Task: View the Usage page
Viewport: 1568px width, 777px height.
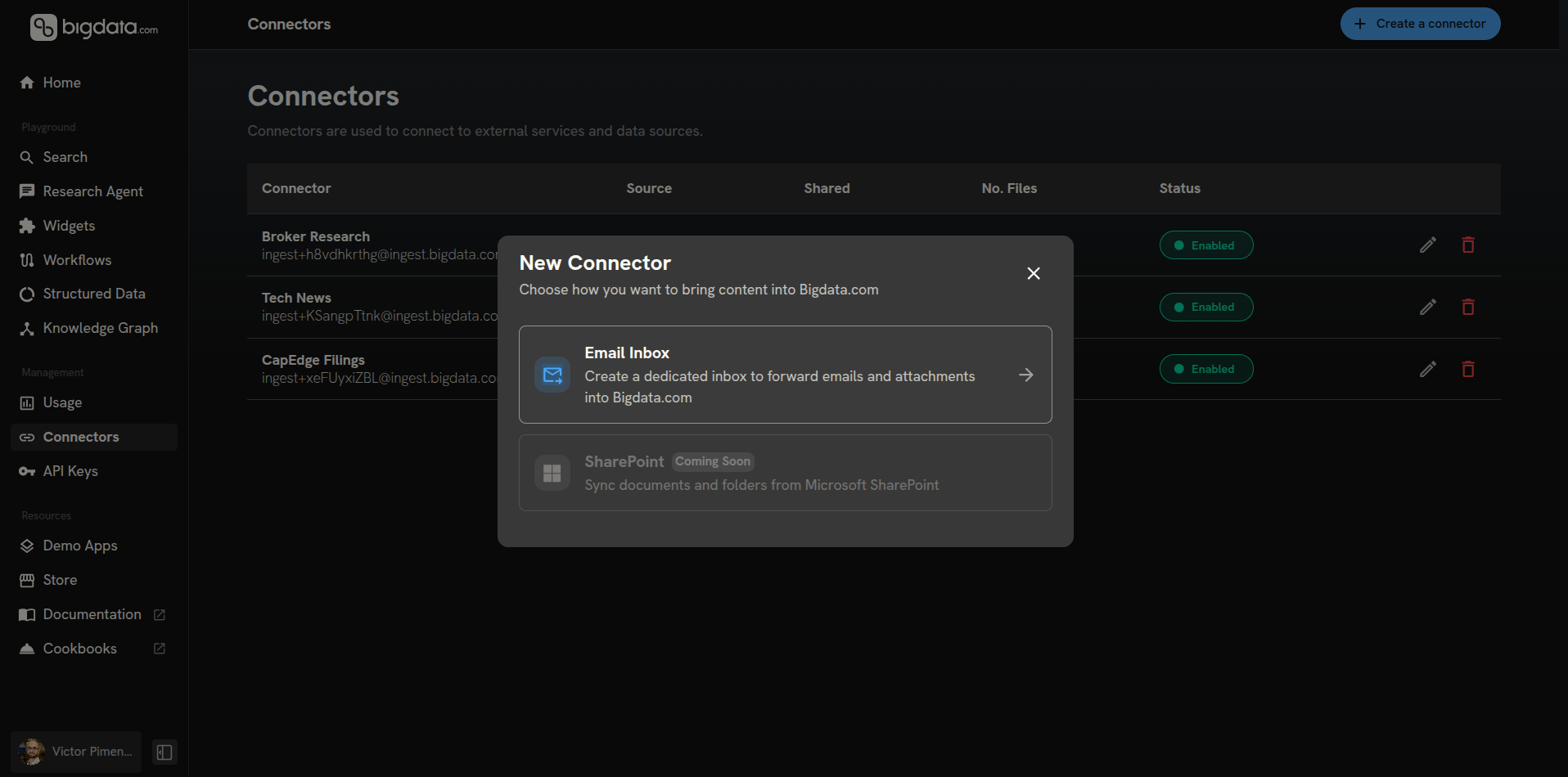Action: click(x=94, y=402)
